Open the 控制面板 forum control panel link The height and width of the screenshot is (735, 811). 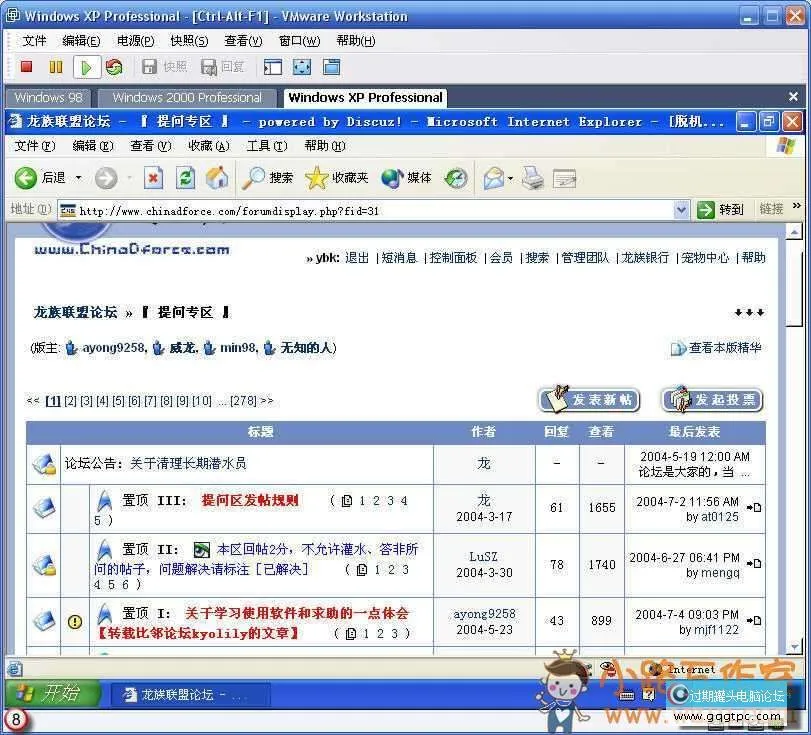coord(454,257)
